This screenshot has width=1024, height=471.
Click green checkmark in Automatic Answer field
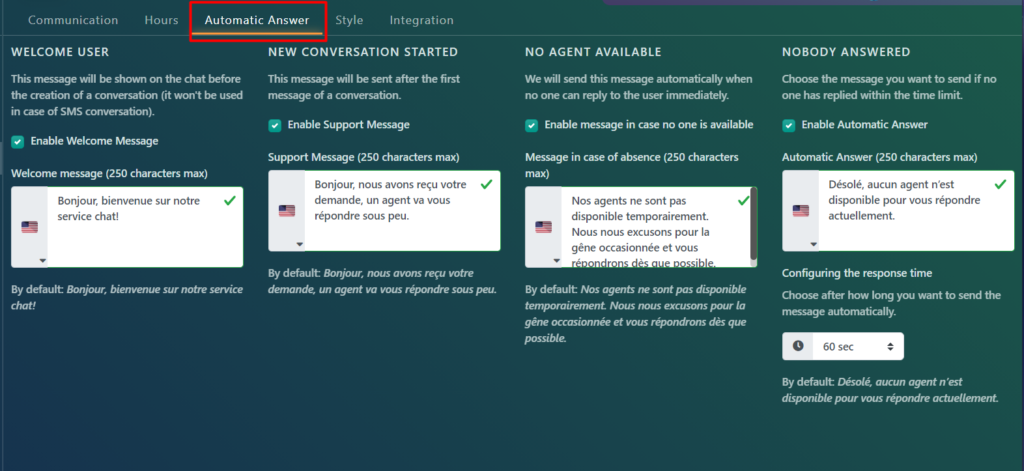click(x=1000, y=185)
